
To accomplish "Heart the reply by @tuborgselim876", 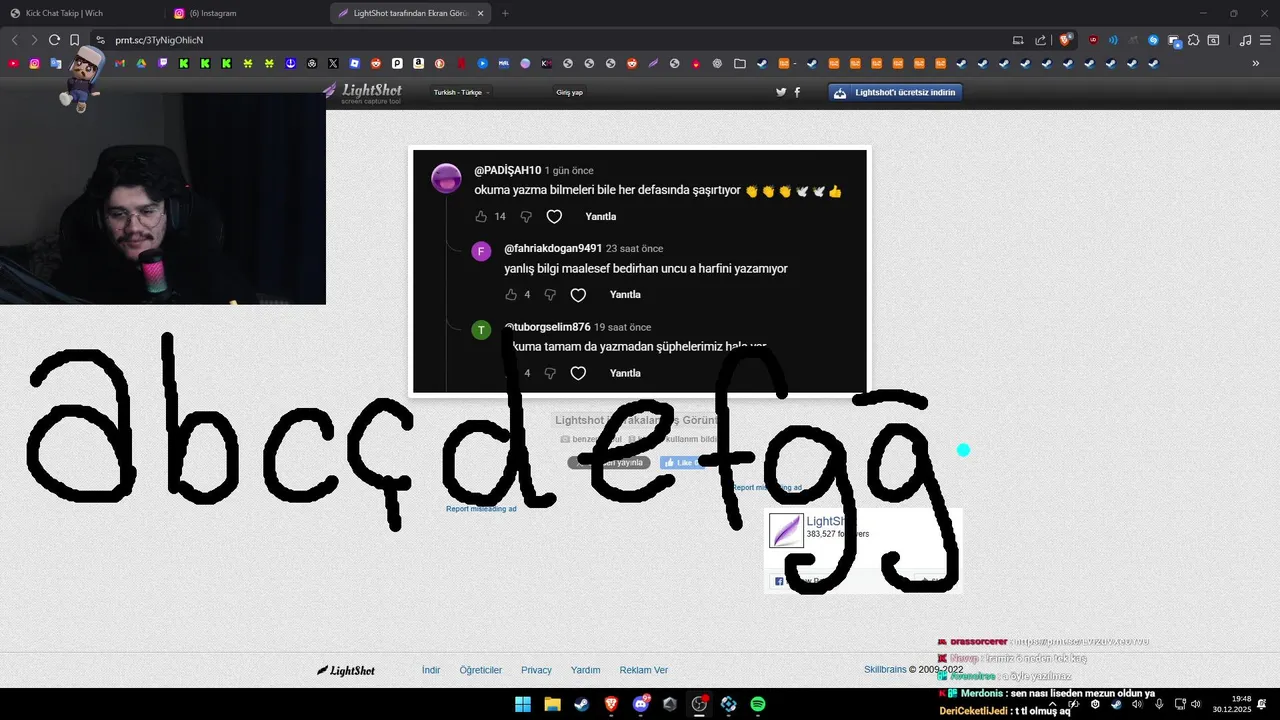I will (x=578, y=373).
